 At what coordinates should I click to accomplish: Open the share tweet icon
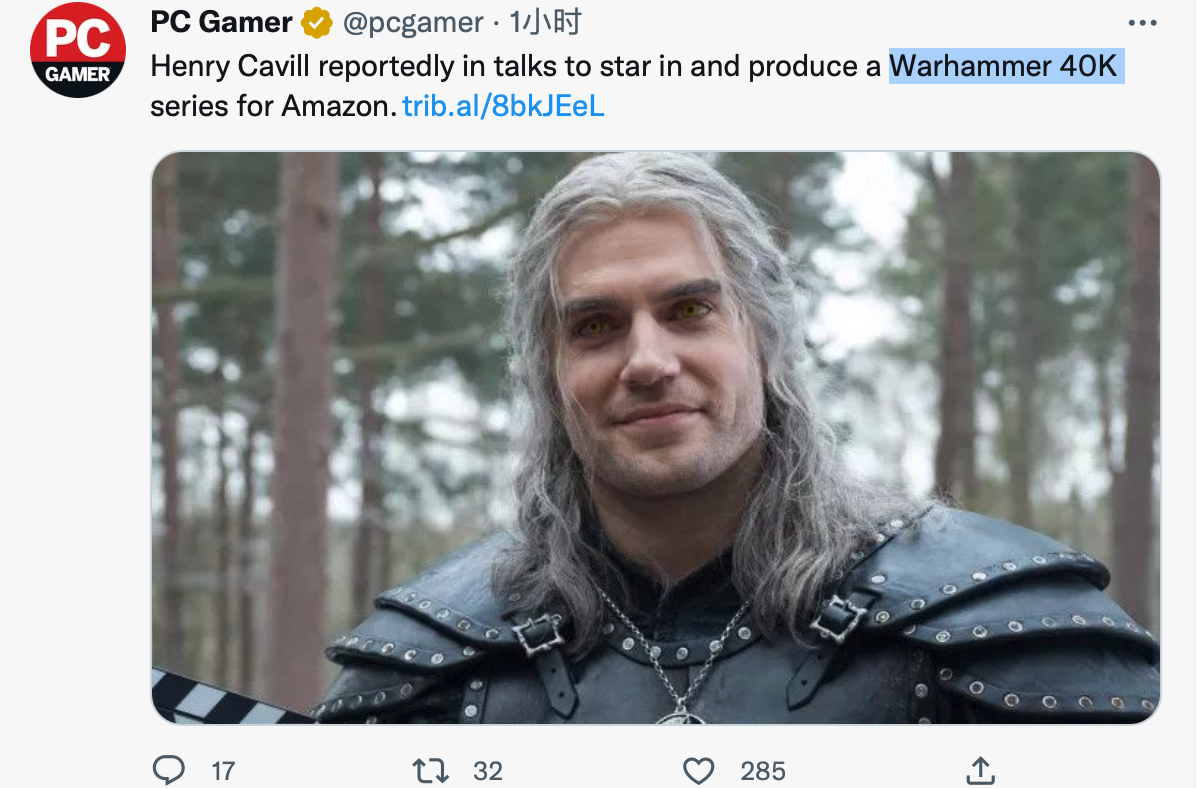980,769
